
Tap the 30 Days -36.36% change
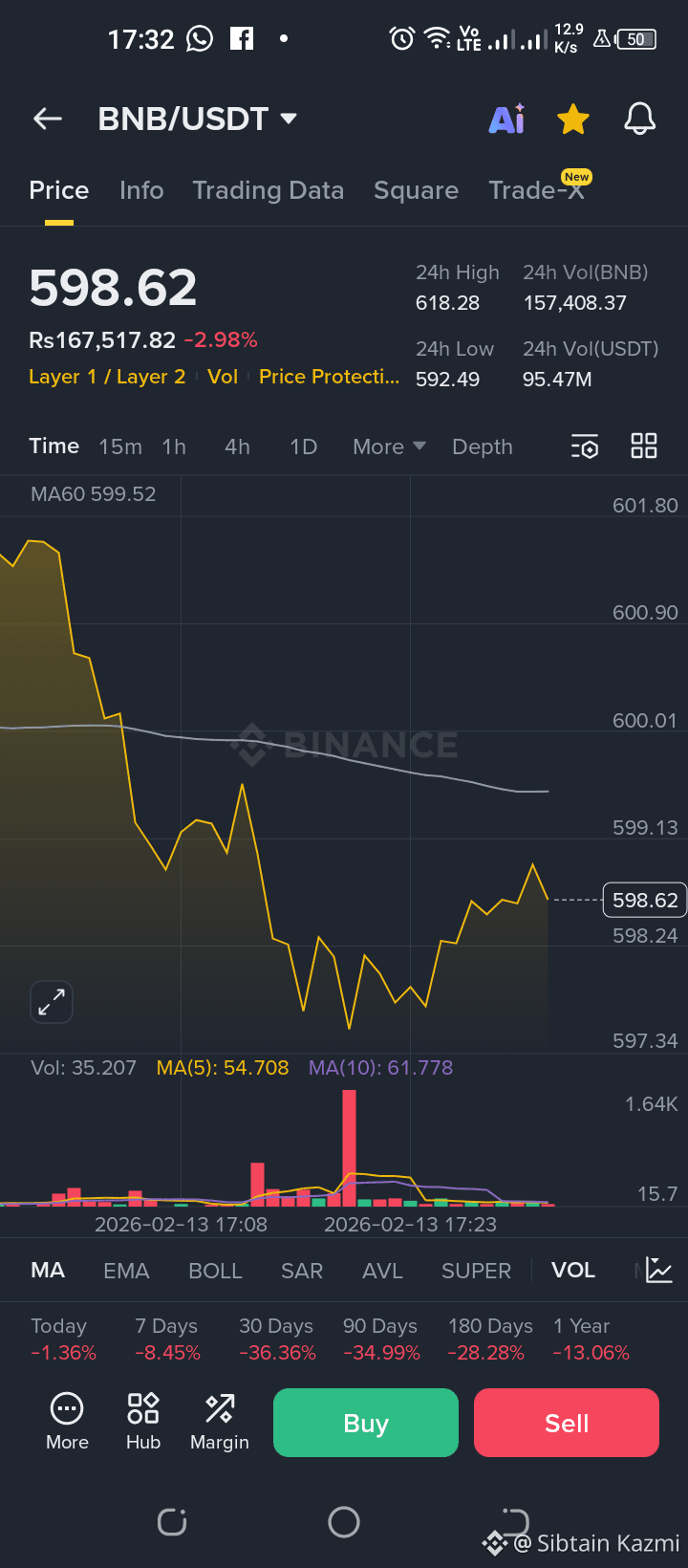point(277,1339)
